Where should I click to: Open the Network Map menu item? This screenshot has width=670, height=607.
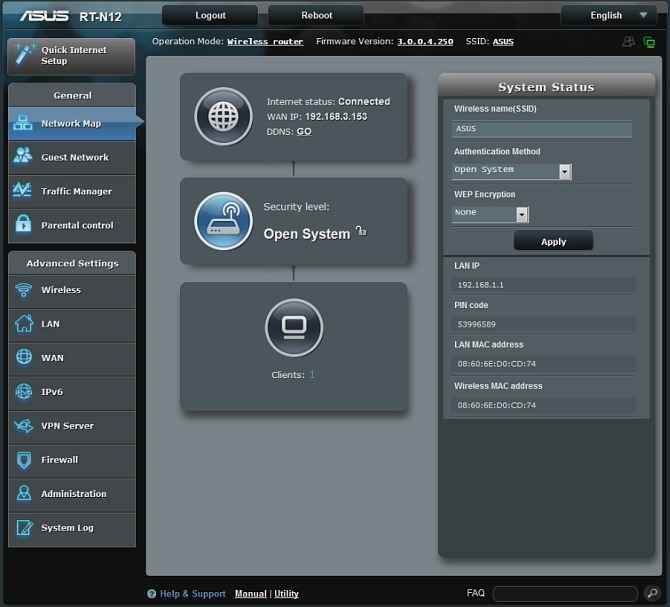(x=72, y=123)
